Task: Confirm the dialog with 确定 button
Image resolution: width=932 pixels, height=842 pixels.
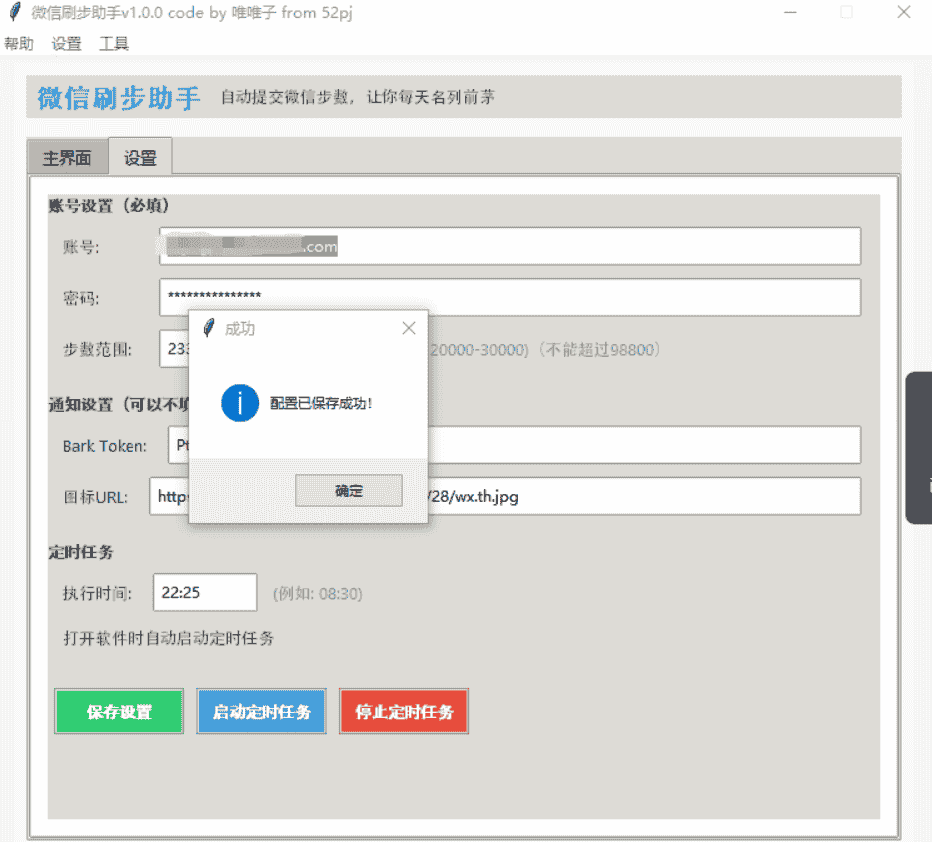Action: pos(348,490)
